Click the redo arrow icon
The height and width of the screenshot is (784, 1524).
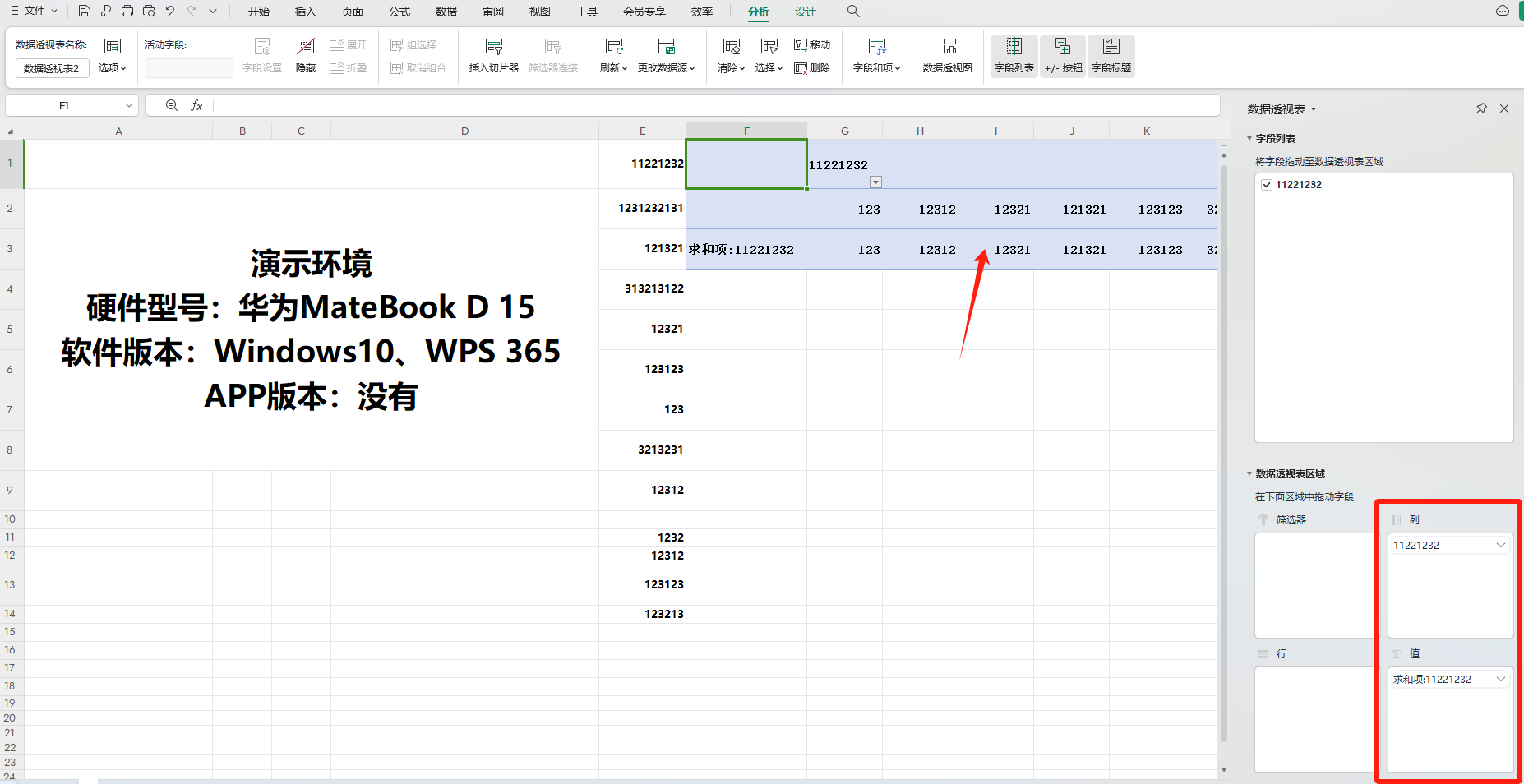tap(192, 11)
